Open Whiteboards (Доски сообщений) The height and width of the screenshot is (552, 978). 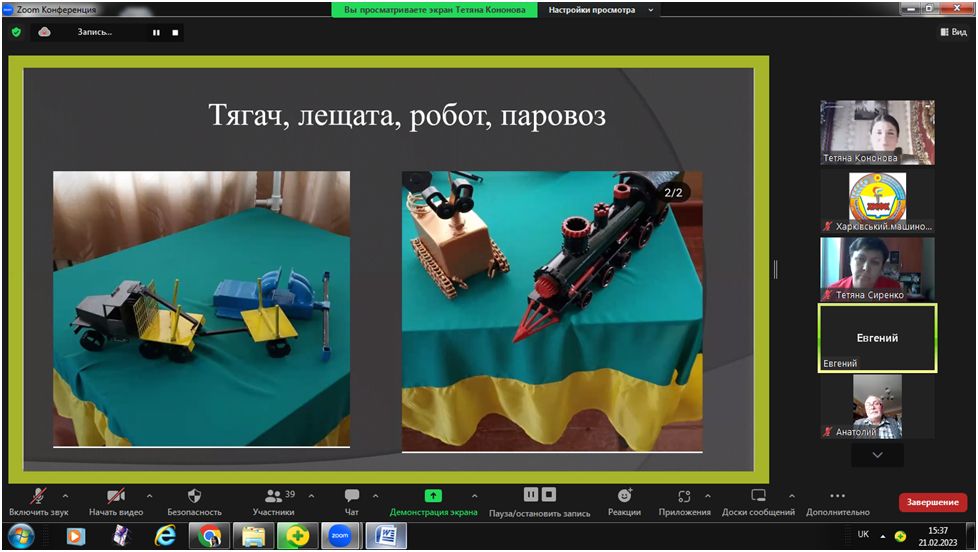pyautogui.click(x=758, y=502)
